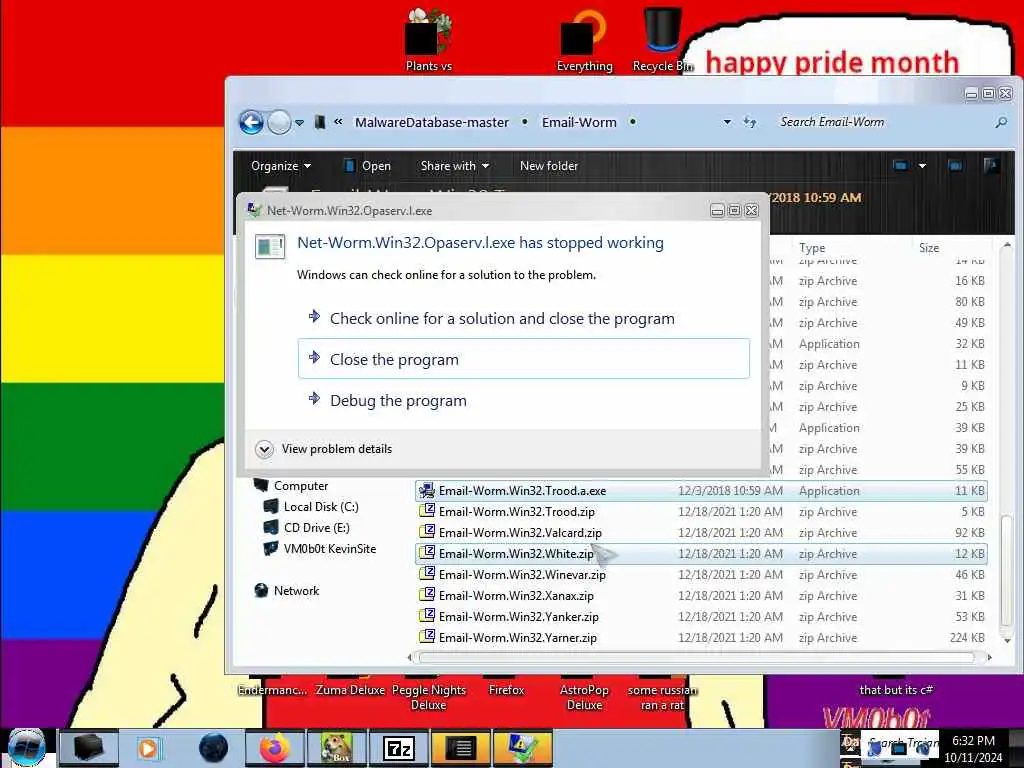Click the refresh icon beside address bar

pyautogui.click(x=750, y=122)
